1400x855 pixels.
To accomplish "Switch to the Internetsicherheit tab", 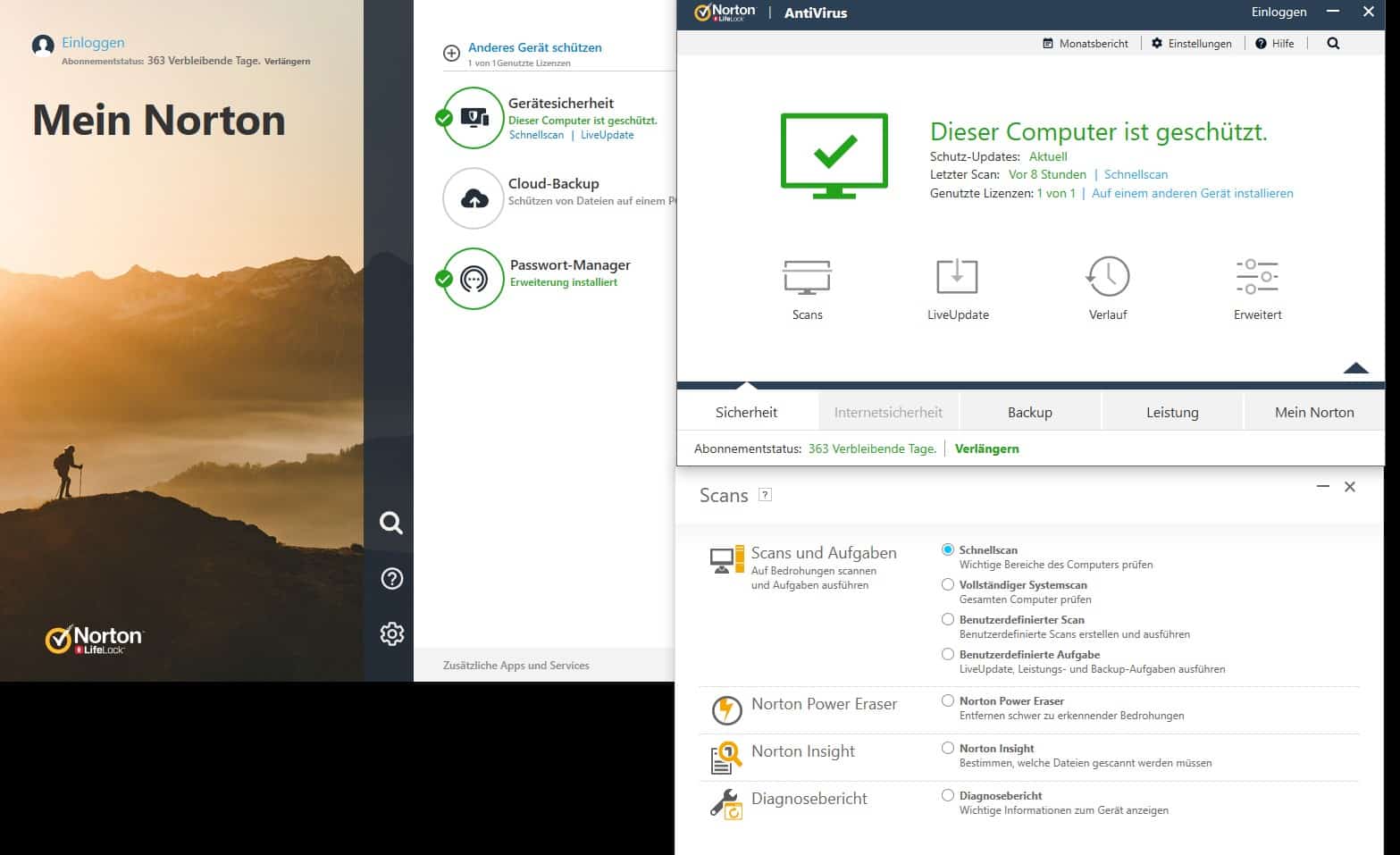I will 888,412.
